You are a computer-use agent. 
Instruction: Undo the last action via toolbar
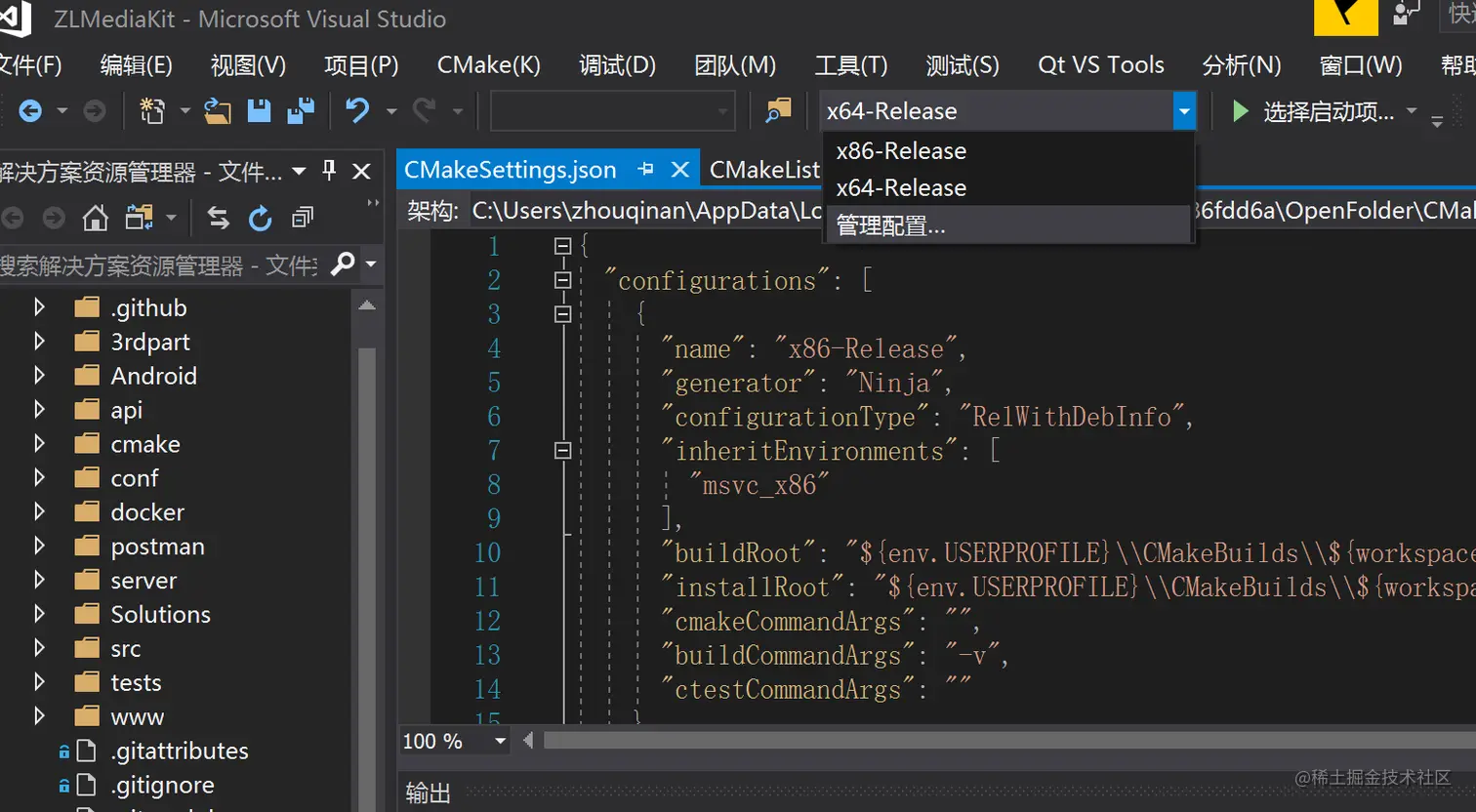click(x=358, y=111)
